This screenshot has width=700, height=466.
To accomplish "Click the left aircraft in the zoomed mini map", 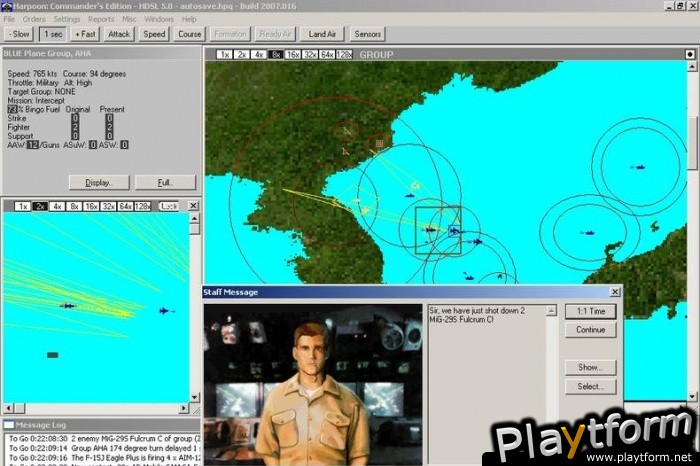I will coord(68,306).
